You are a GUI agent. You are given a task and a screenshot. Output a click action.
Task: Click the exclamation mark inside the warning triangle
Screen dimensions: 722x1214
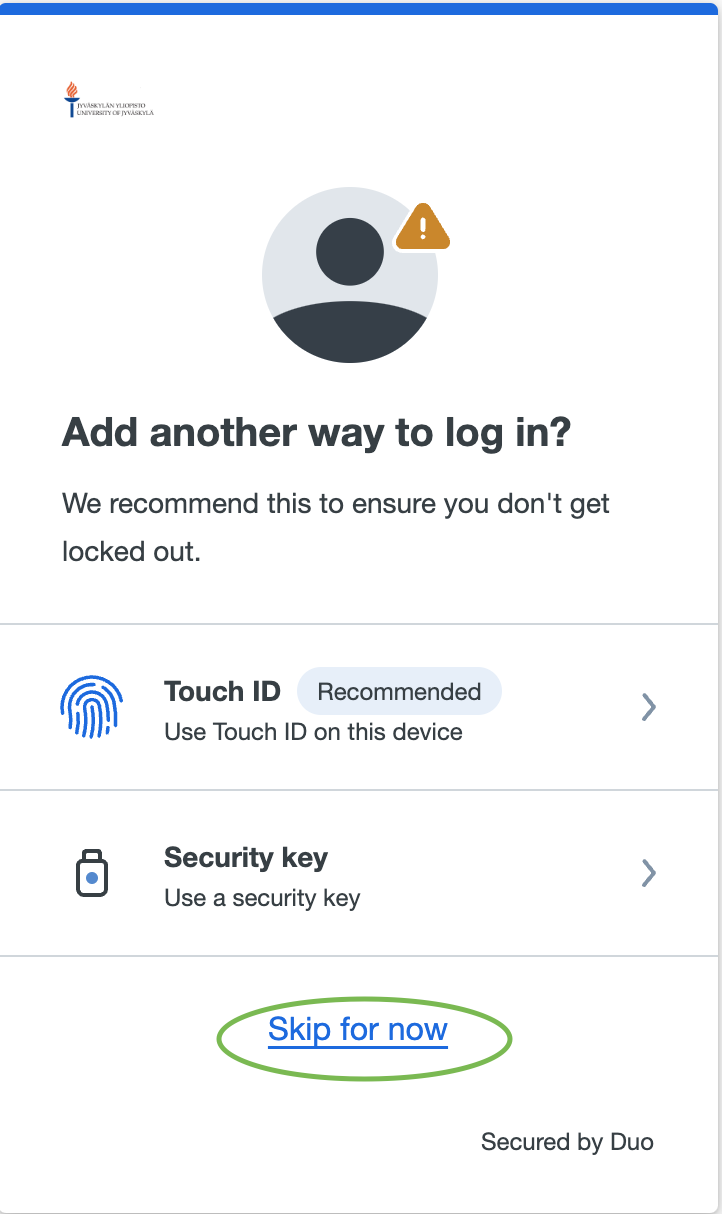point(424,228)
